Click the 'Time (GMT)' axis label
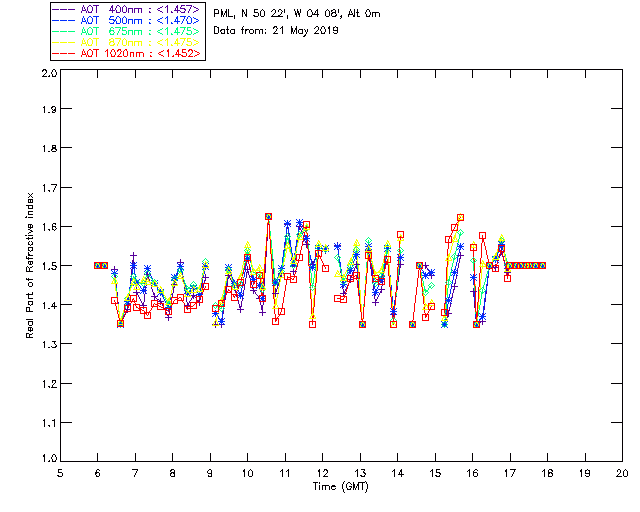 pos(341,487)
